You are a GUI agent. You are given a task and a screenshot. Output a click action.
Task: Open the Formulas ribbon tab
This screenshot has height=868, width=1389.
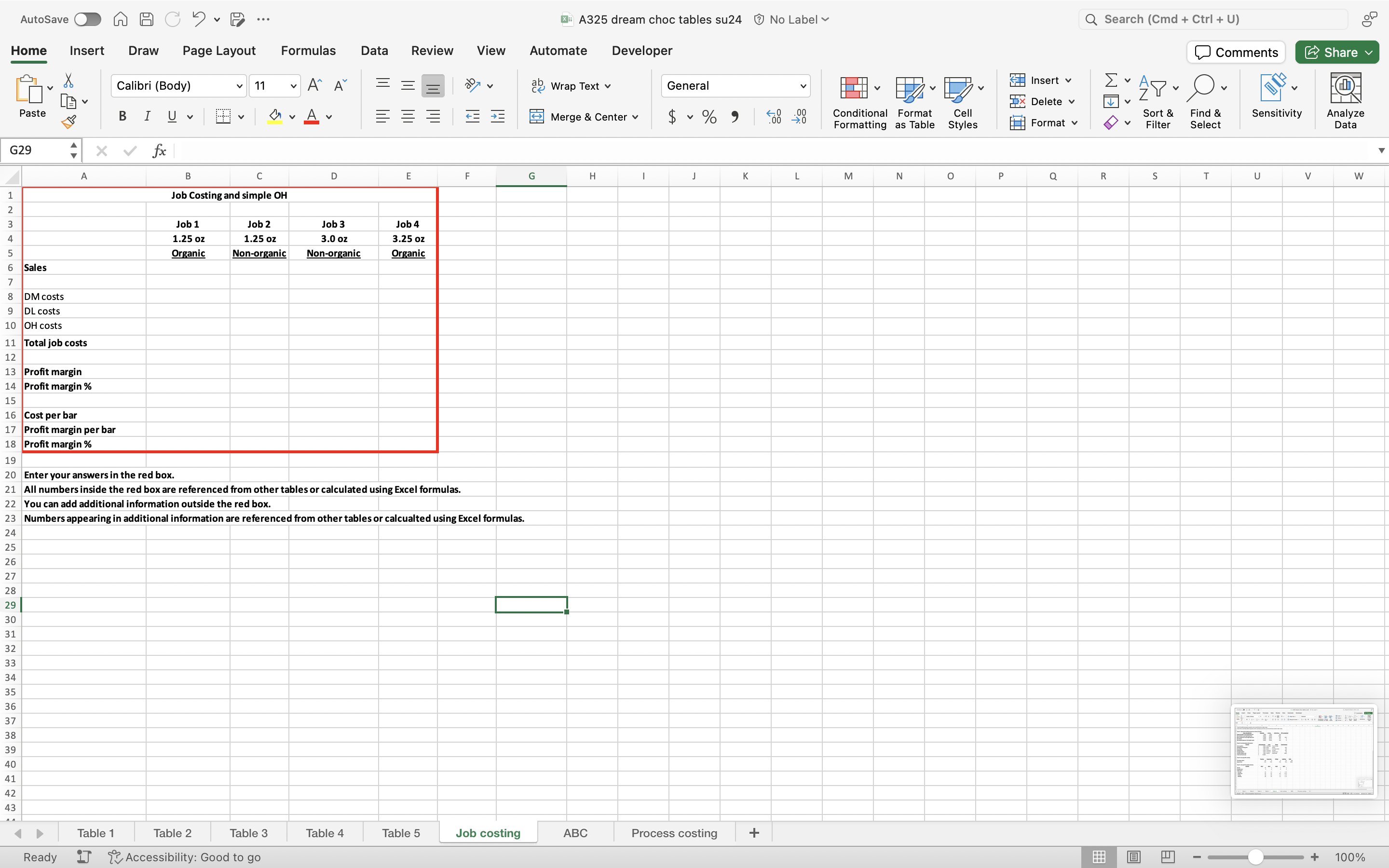[x=308, y=51]
